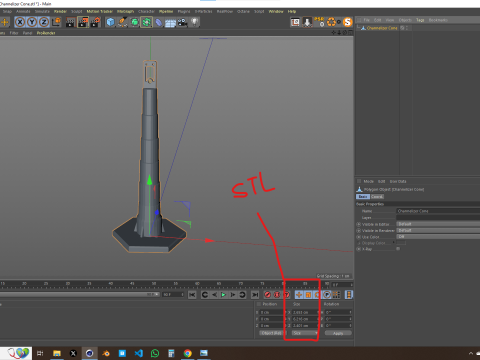This screenshot has width=480, height=360.
Task: Open the Help menu
Action: (x=292, y=11)
